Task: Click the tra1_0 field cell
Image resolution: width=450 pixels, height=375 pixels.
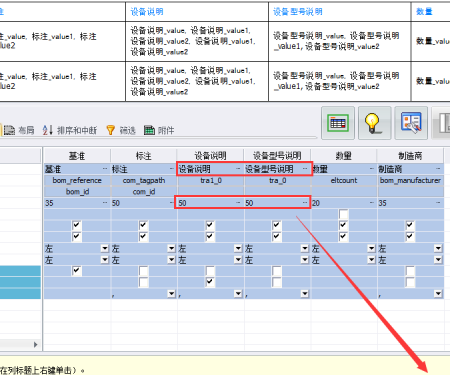Action: click(x=211, y=180)
